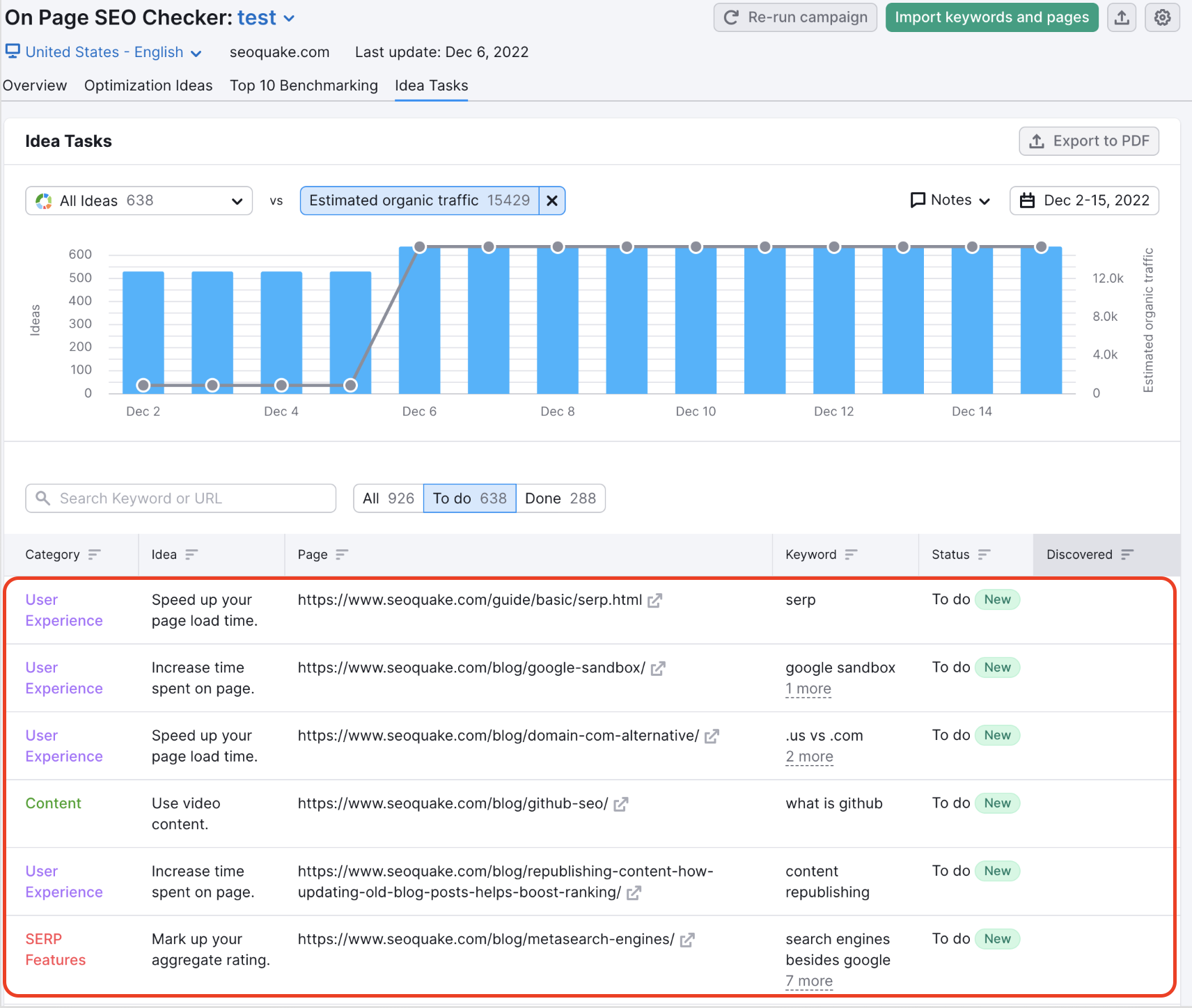Open the test campaign dropdown
The width and height of the screenshot is (1192, 1008).
click(x=266, y=17)
